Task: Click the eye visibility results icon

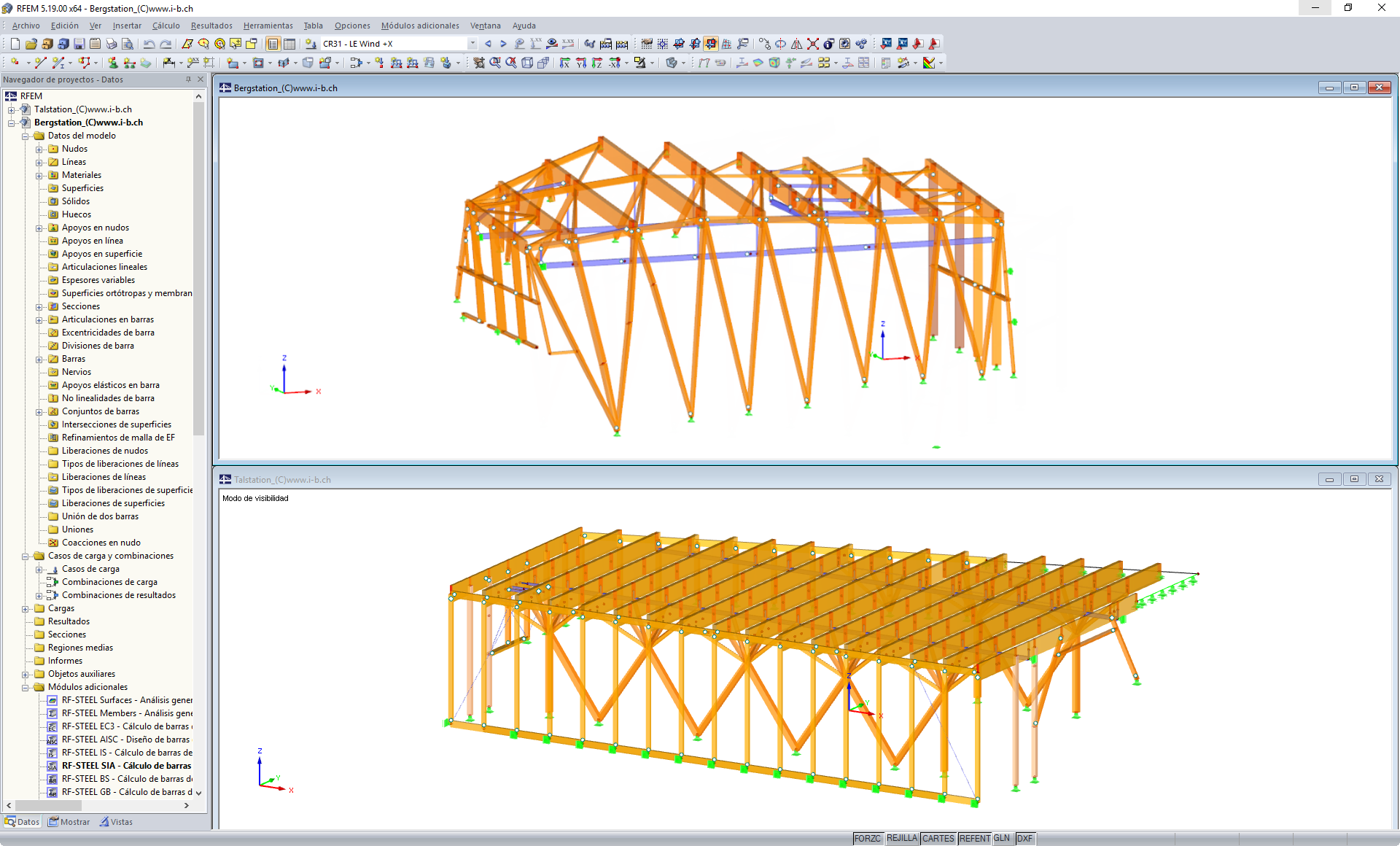Action: click(552, 44)
